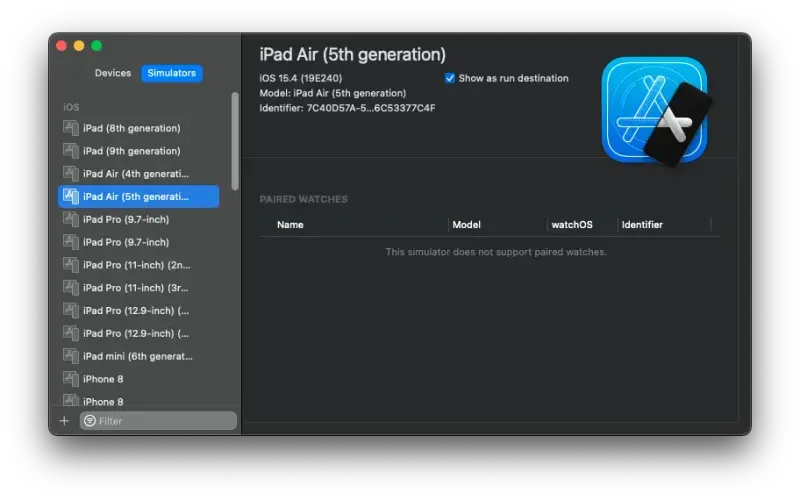The width and height of the screenshot is (800, 500).
Task: Select iPad Pro (11-inch) (3r... simulator
Action: point(138,288)
